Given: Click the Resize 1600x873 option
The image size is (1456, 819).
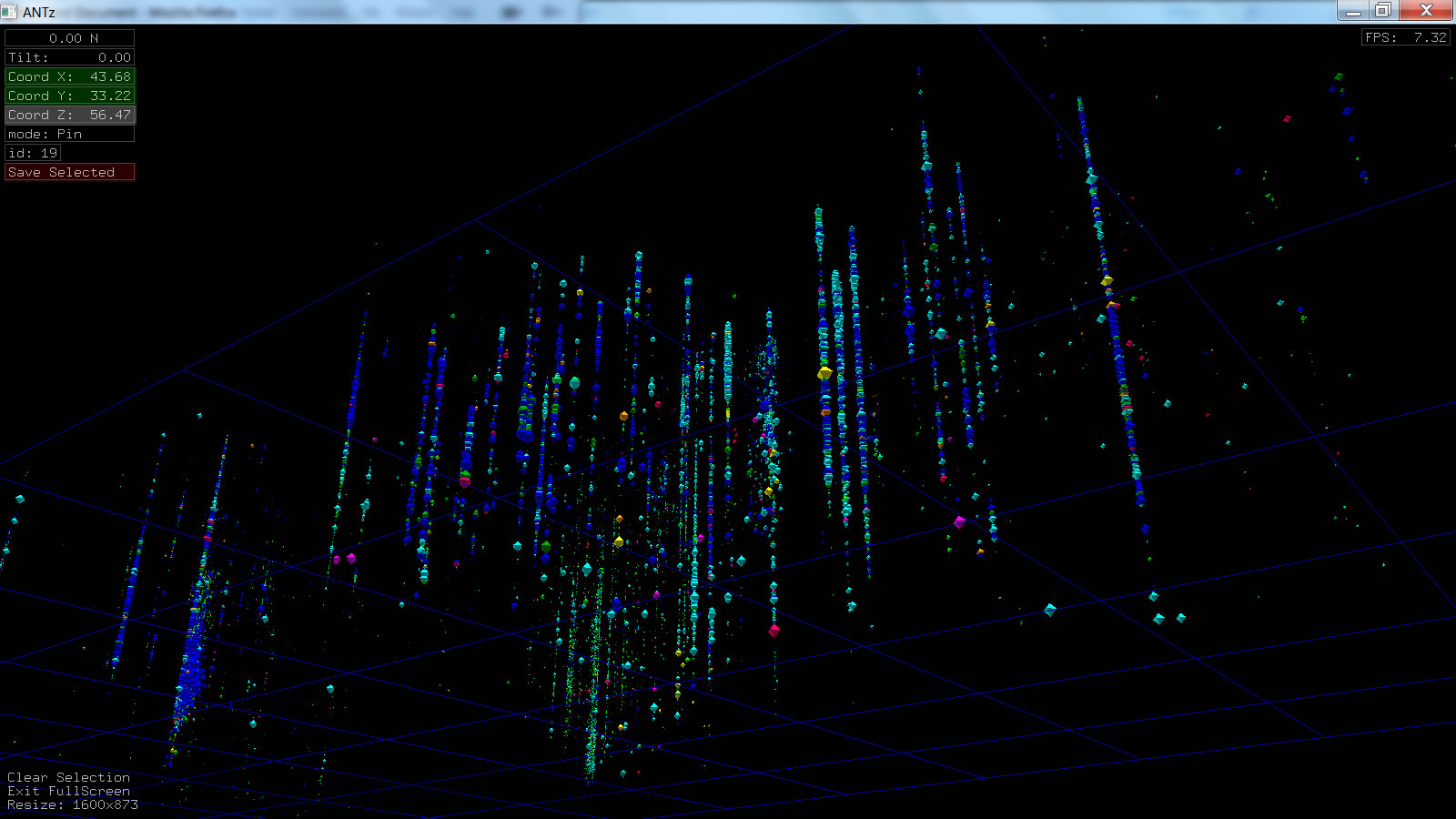Looking at the screenshot, I should pyautogui.click(x=73, y=804).
